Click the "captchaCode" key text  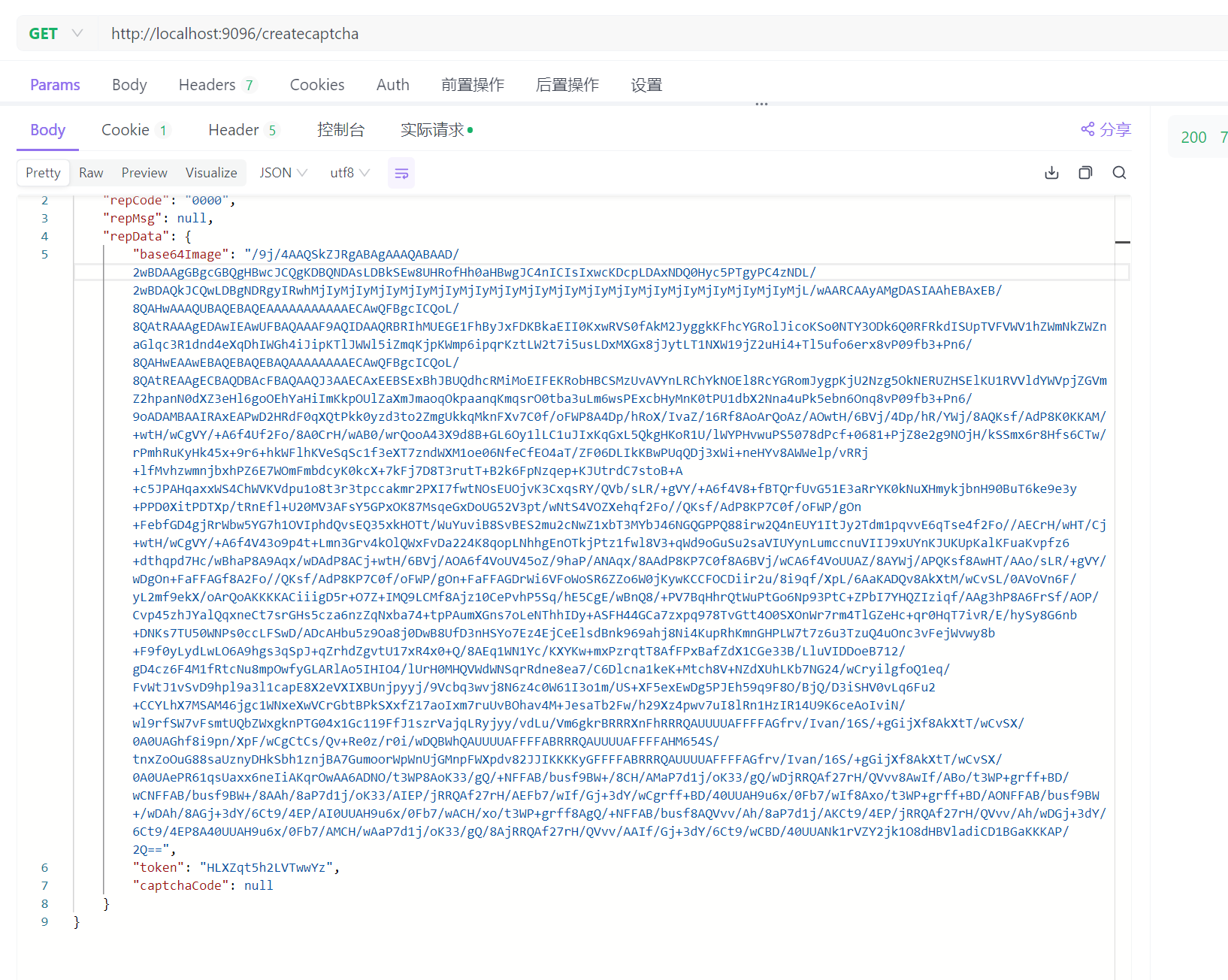point(180,886)
